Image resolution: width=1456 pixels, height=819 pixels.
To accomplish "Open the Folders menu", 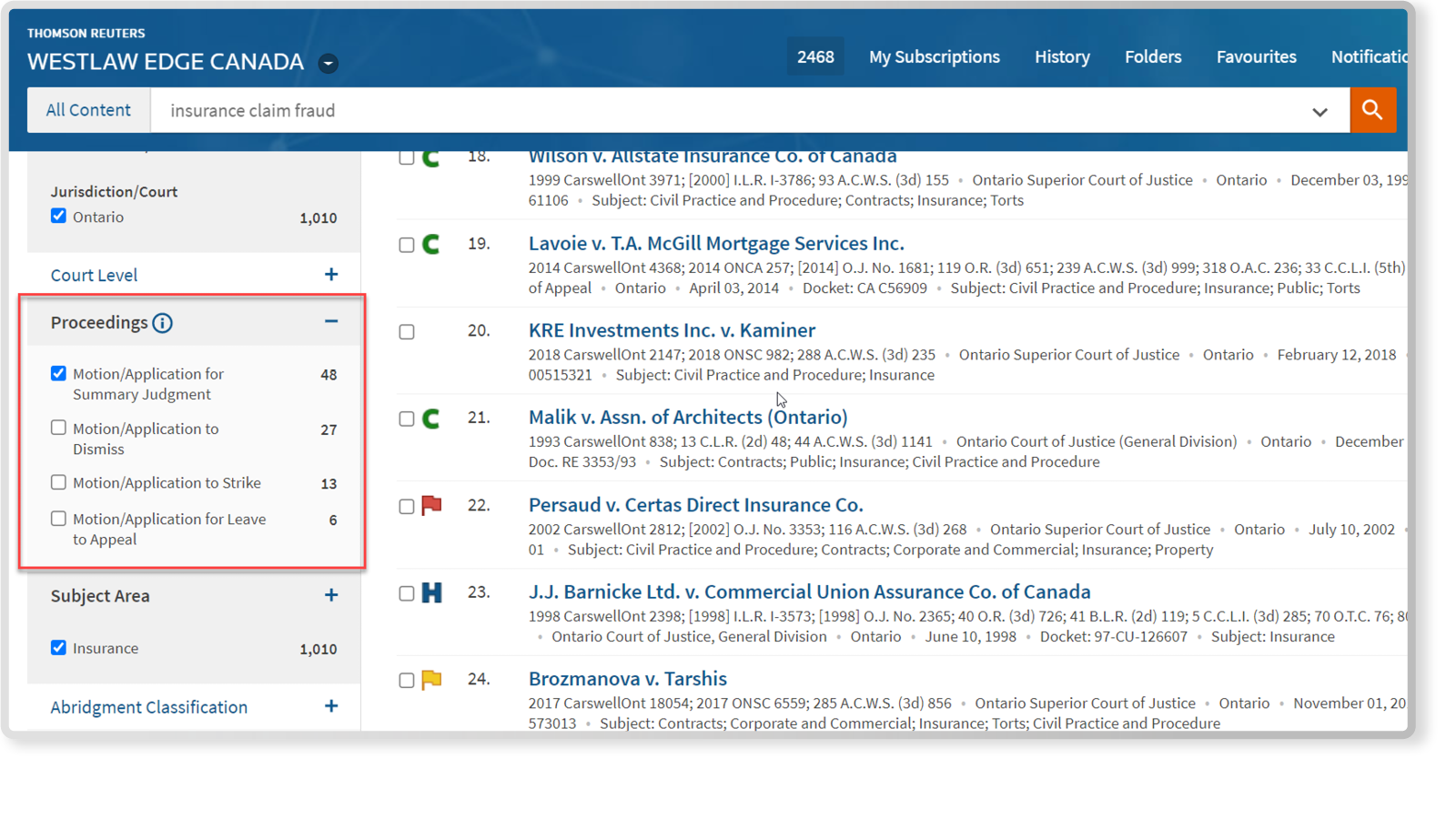I will tap(1153, 56).
